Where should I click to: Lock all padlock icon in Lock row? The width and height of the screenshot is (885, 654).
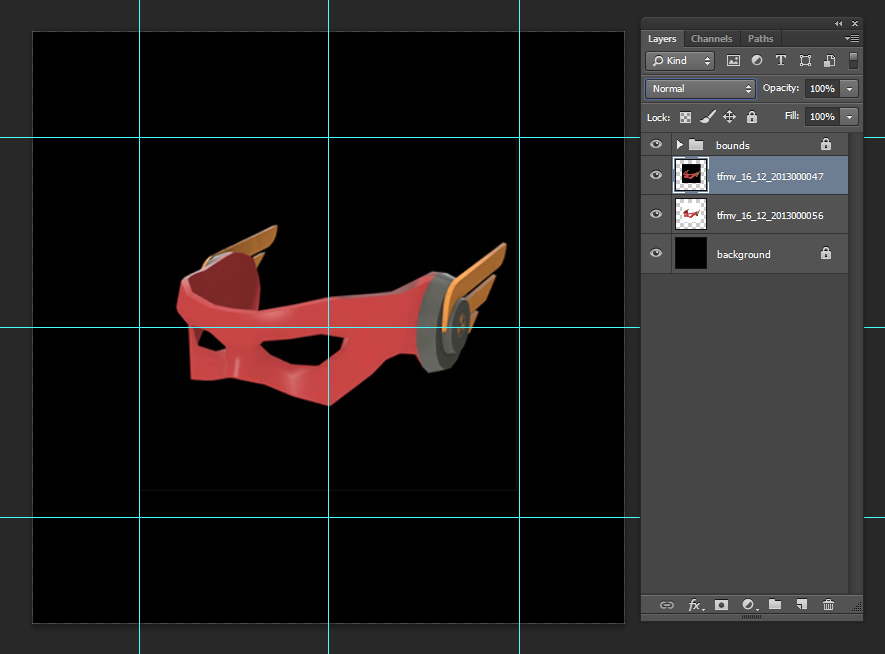click(752, 117)
